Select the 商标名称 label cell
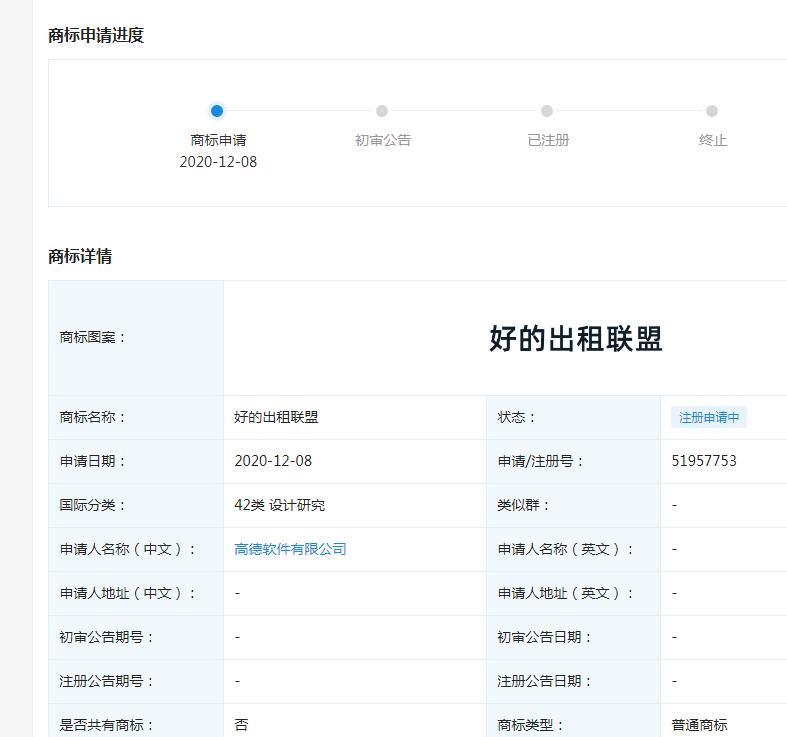 click(x=136, y=417)
